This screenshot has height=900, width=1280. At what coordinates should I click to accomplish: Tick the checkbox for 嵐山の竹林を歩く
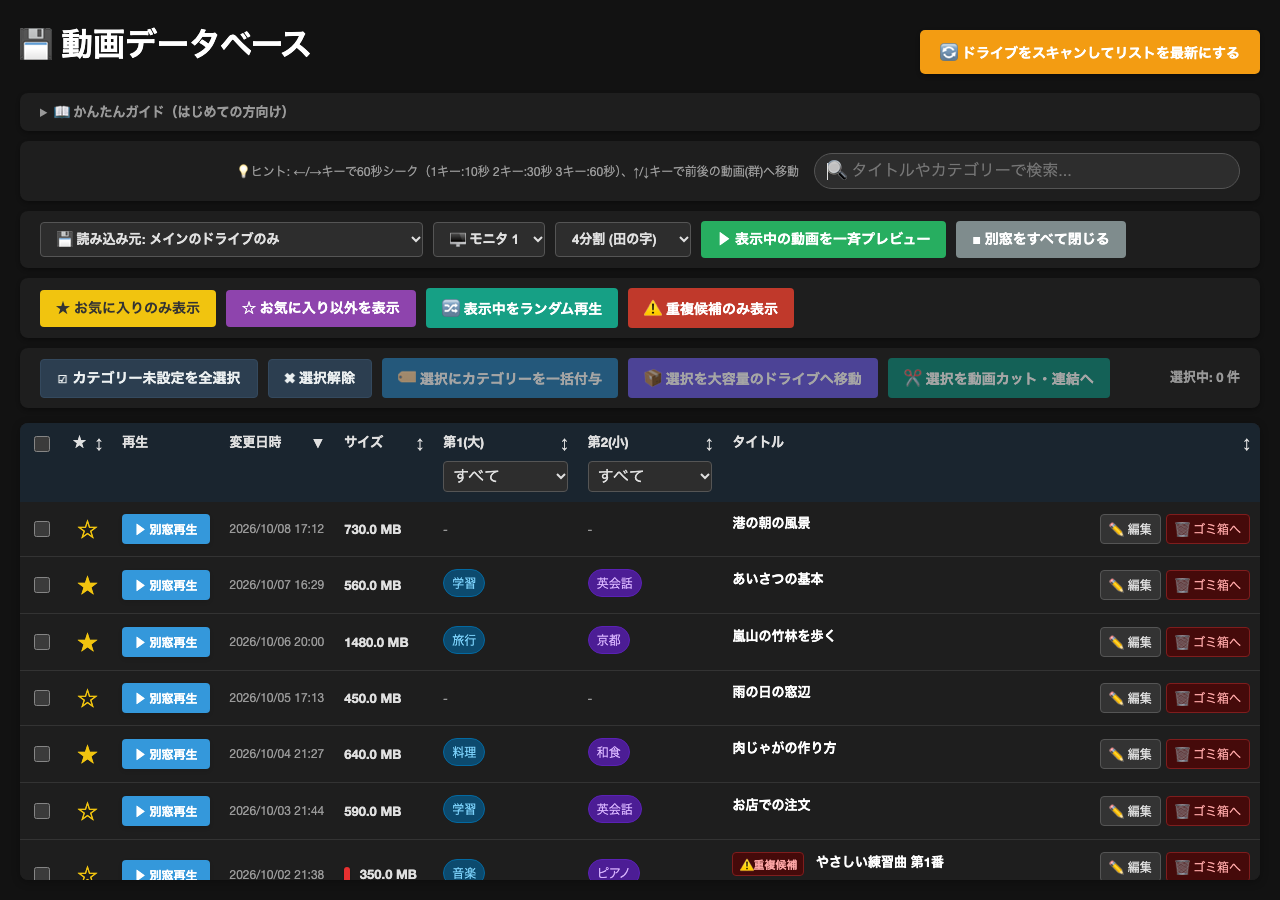[42, 642]
